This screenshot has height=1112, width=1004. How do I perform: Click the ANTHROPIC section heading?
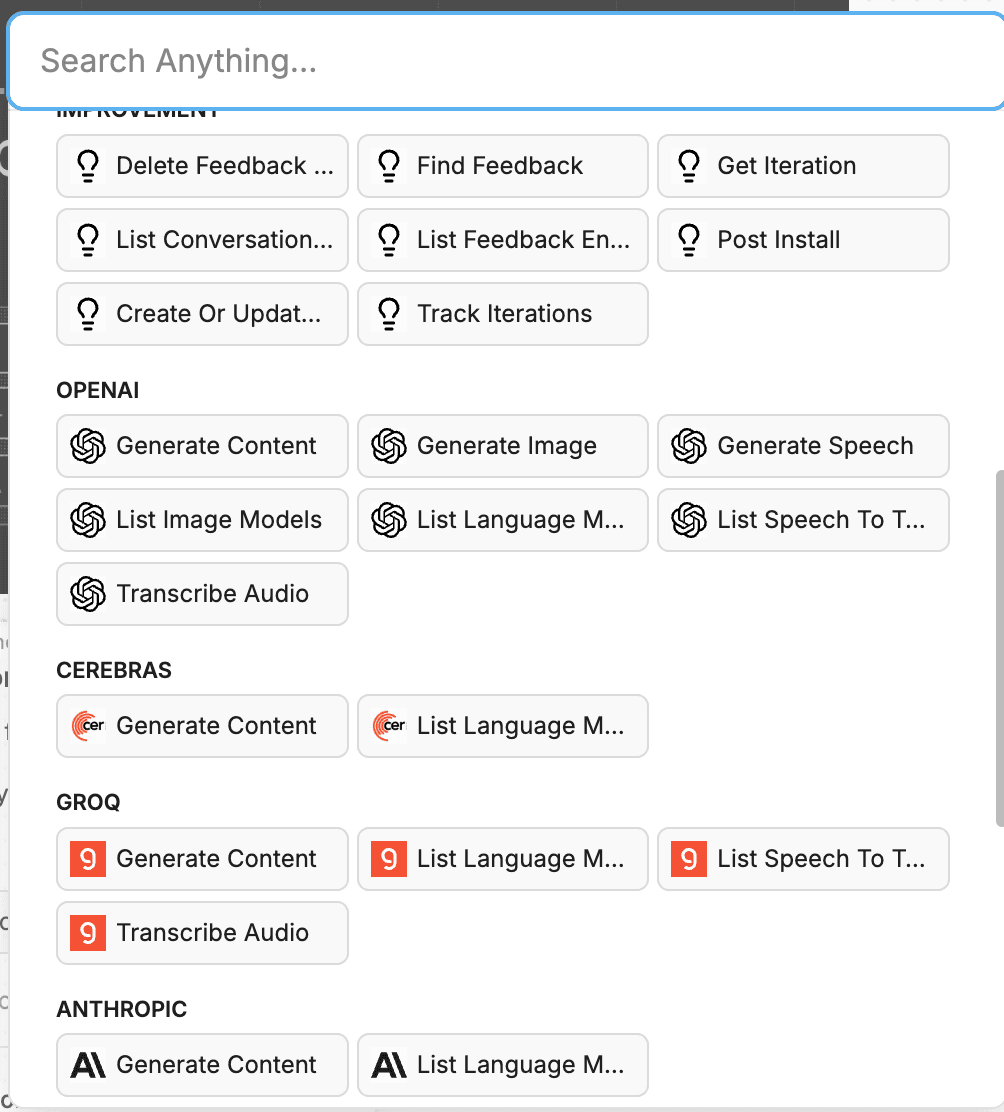click(122, 1009)
